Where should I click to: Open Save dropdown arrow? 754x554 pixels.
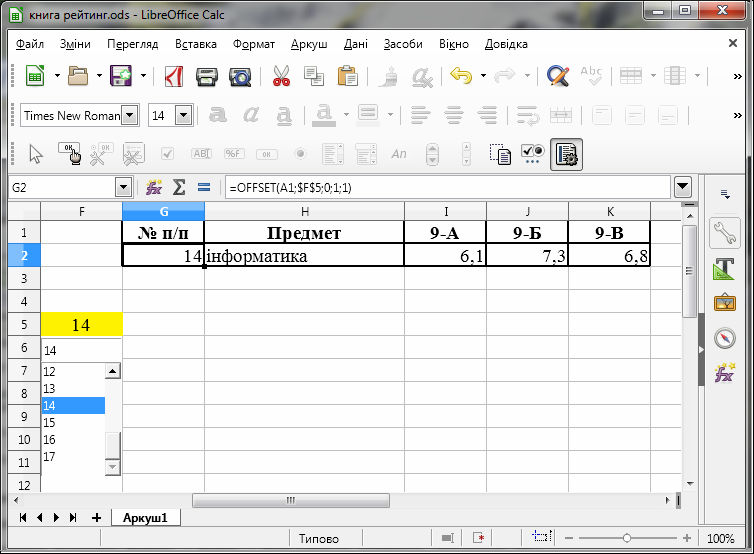(143, 76)
